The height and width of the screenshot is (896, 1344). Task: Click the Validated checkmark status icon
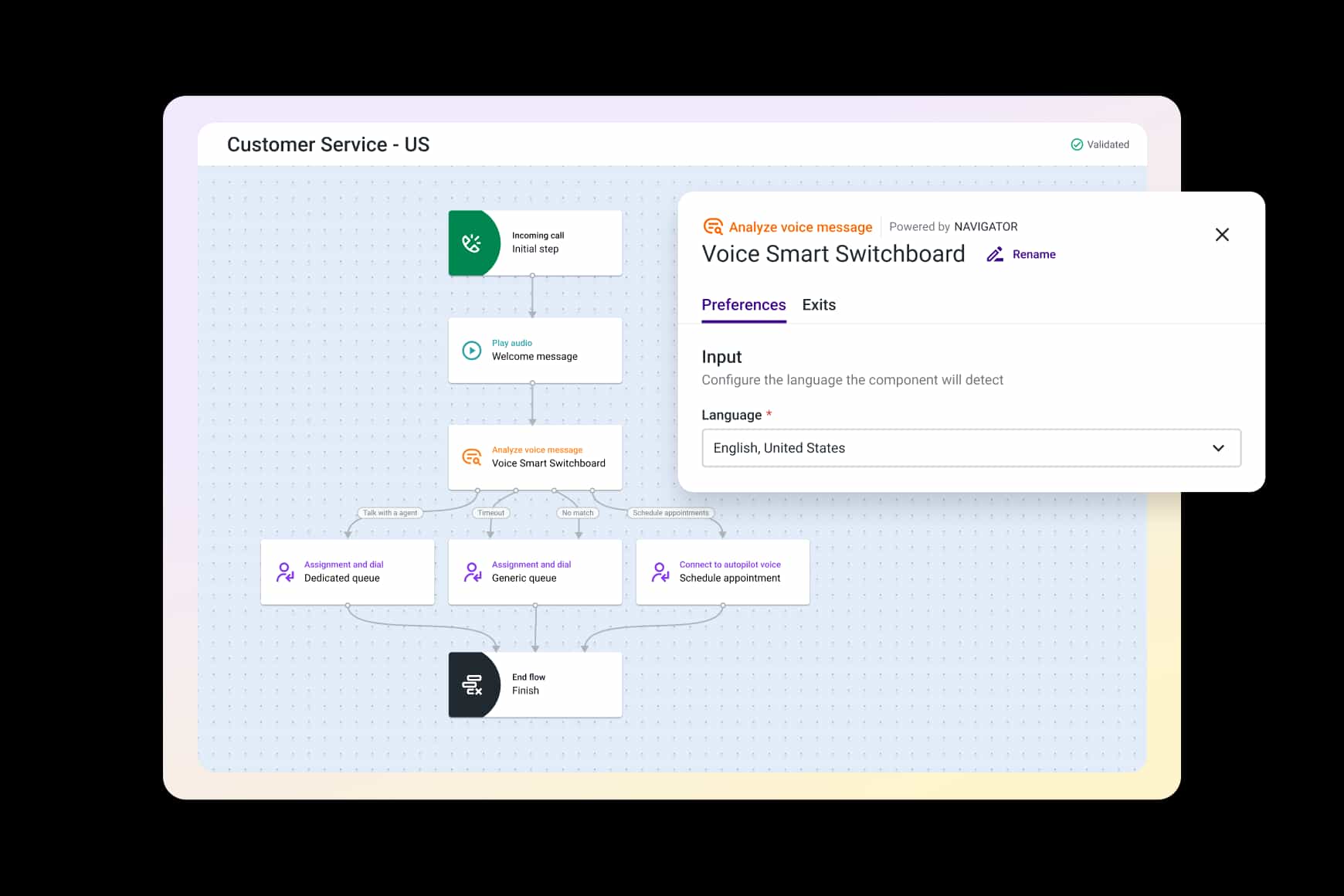(1077, 144)
